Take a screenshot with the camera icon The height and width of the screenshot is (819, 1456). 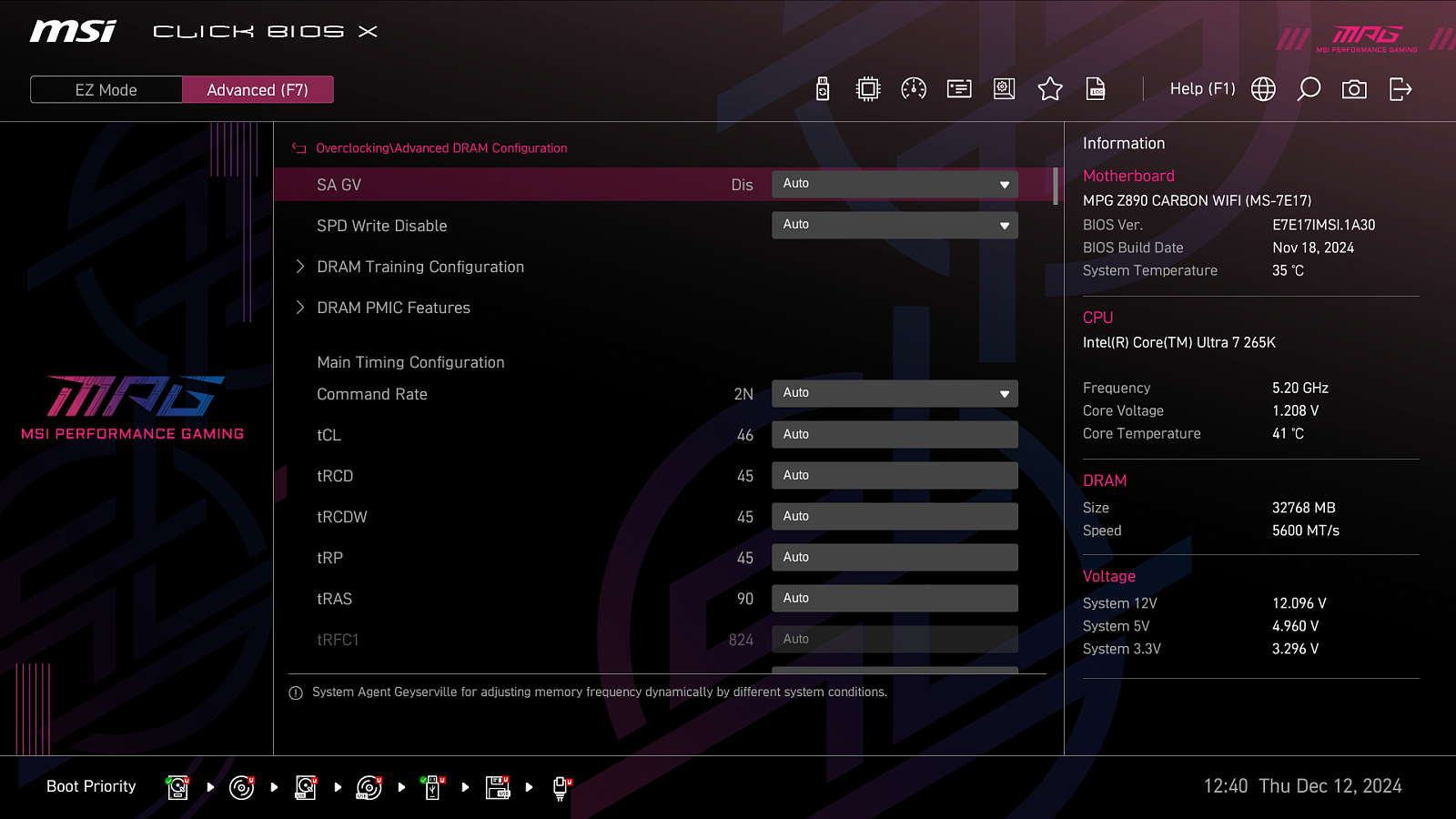[1354, 89]
